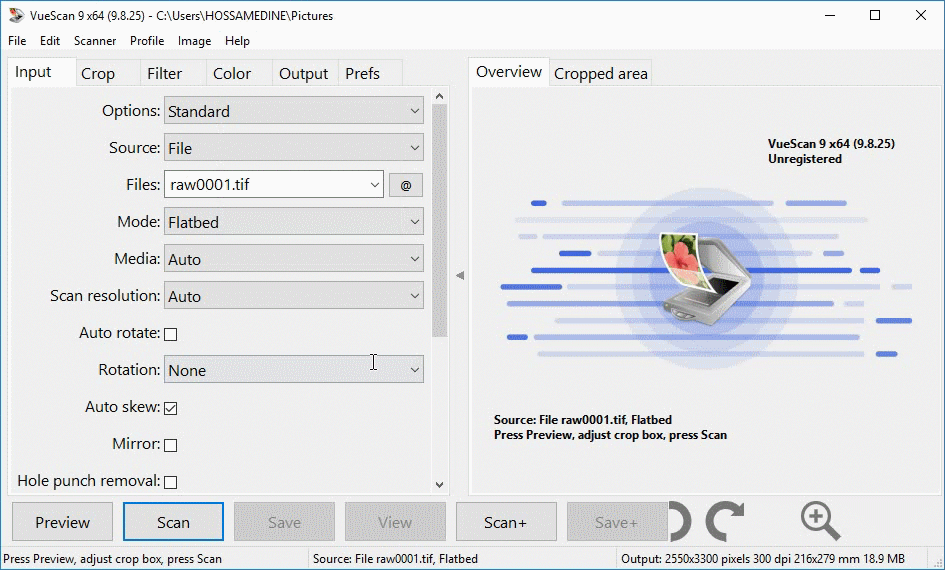Open the Image menu
Image resolution: width=945 pixels, height=570 pixels.
(x=194, y=41)
